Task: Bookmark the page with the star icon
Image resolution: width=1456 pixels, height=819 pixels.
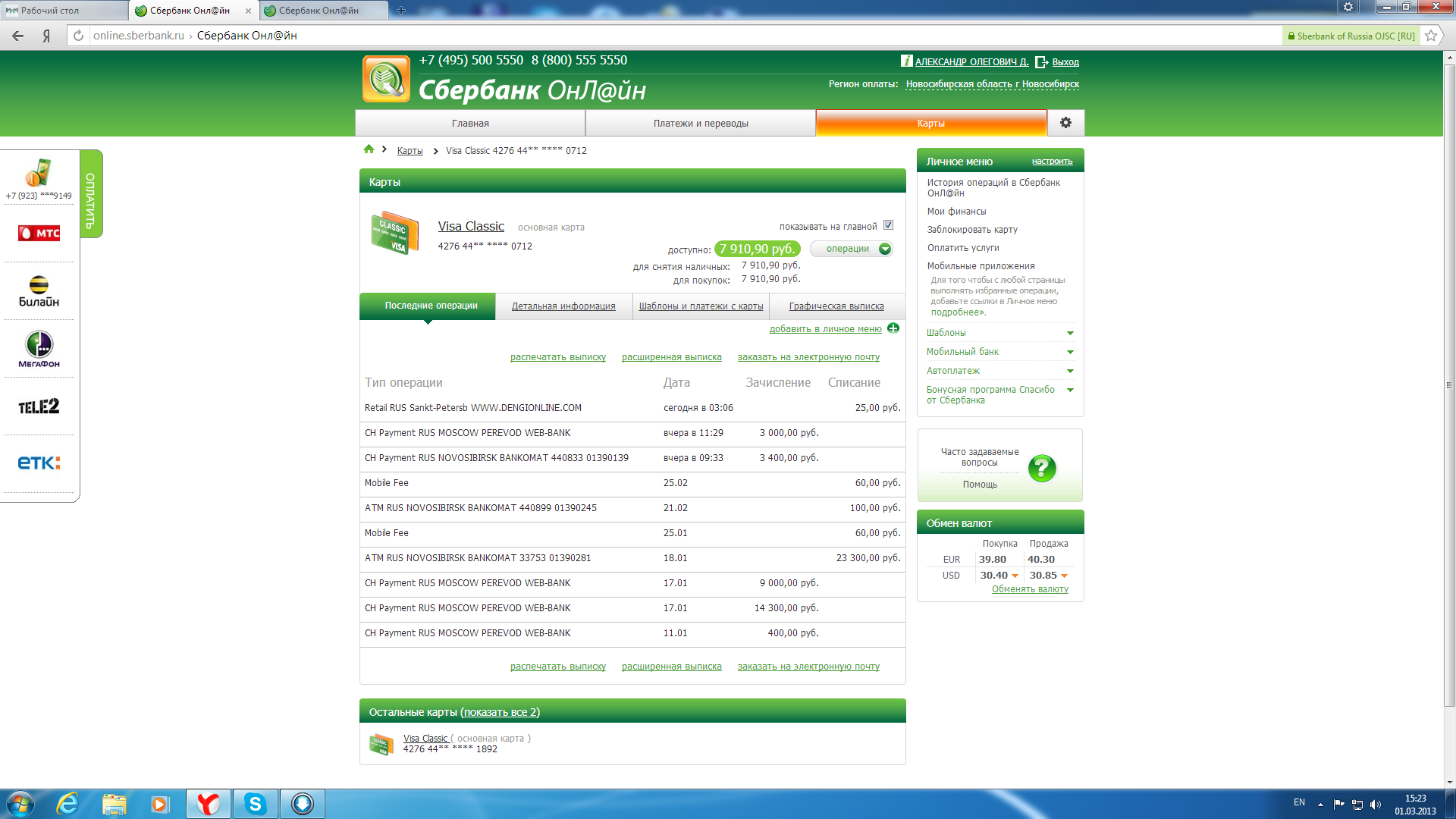Action: point(1431,36)
